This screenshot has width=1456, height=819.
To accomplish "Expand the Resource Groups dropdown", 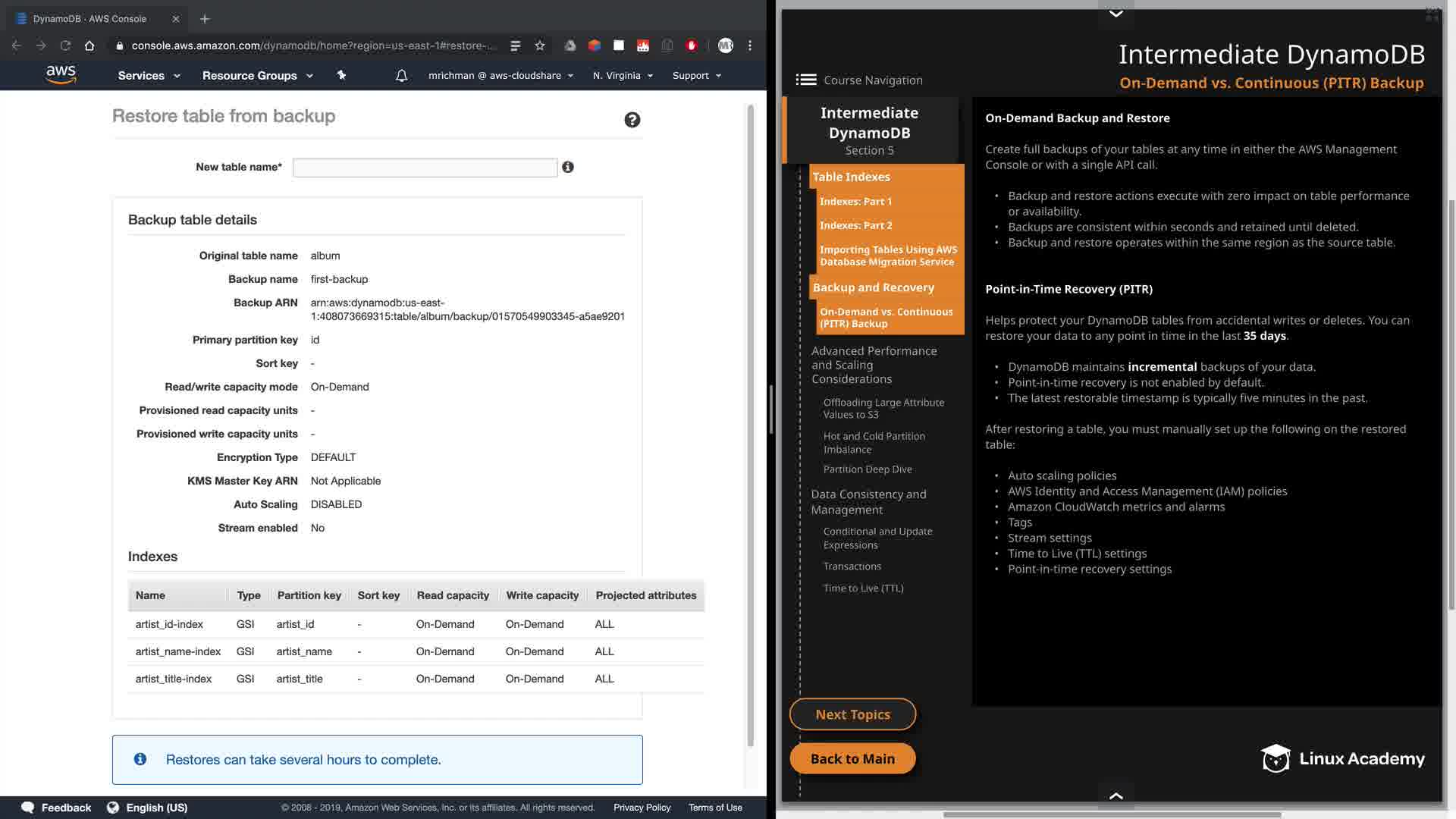I will tap(257, 76).
